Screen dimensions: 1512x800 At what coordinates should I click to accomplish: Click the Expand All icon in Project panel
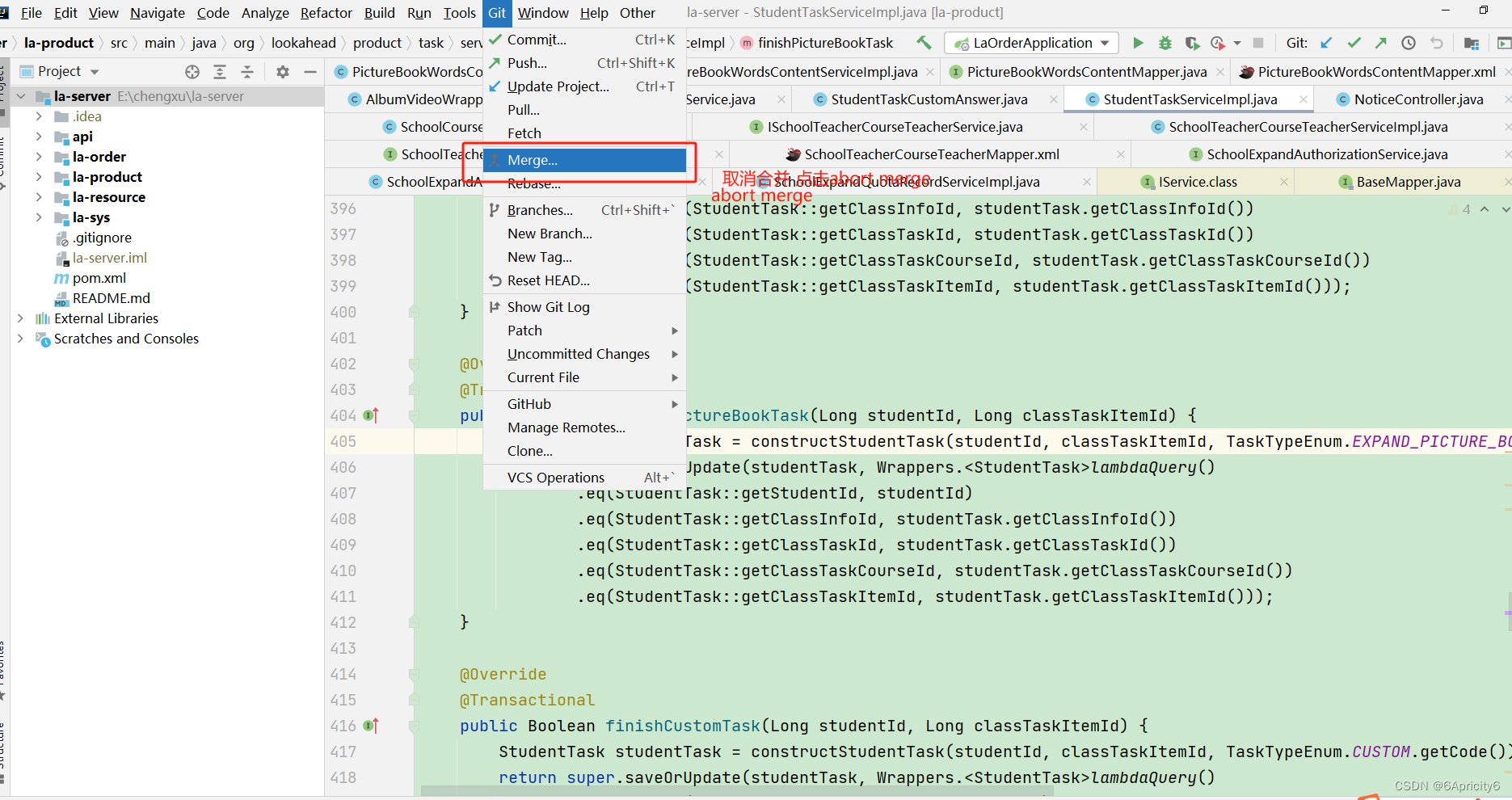click(220, 72)
